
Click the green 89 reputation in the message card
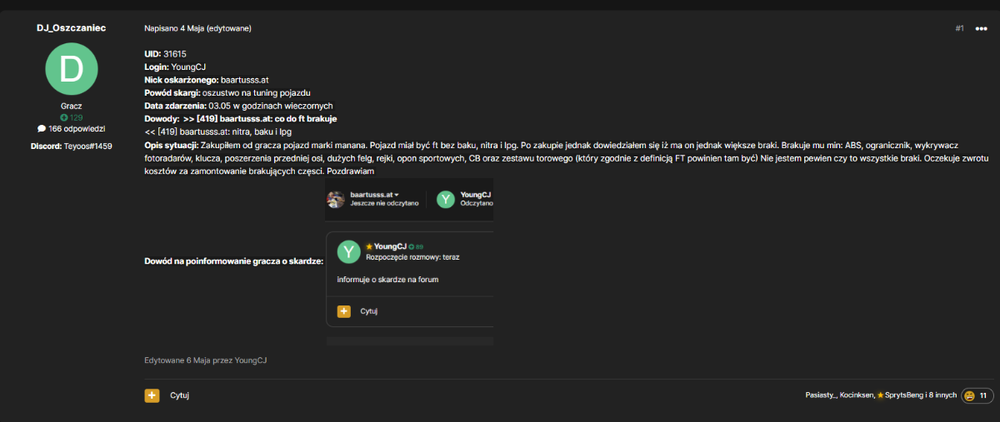coord(420,247)
